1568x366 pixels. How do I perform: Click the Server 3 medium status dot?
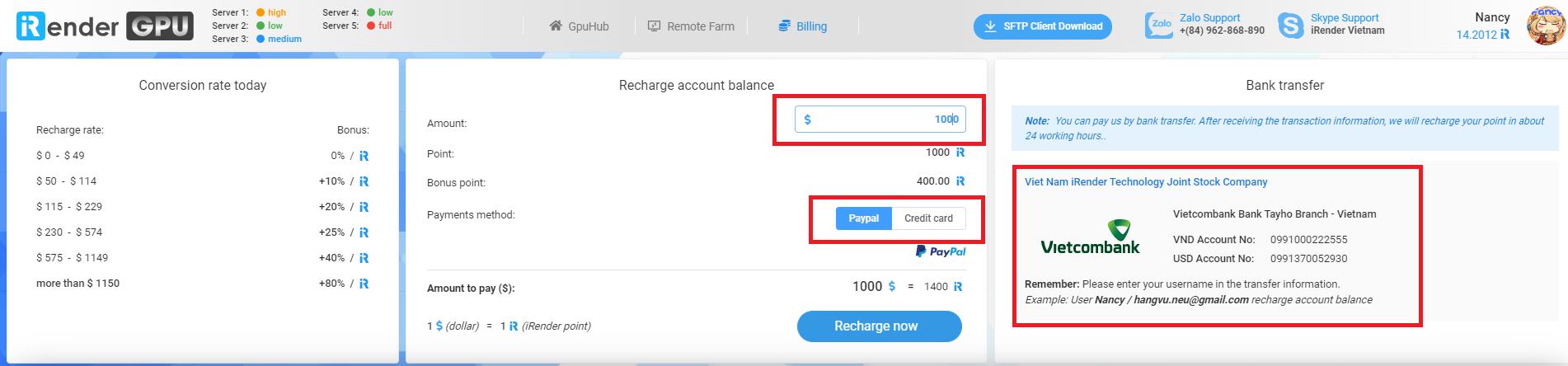coord(261,39)
